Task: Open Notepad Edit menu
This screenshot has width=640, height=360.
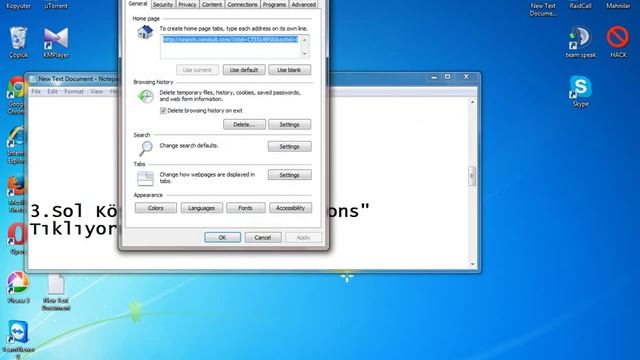Action: 52,91
